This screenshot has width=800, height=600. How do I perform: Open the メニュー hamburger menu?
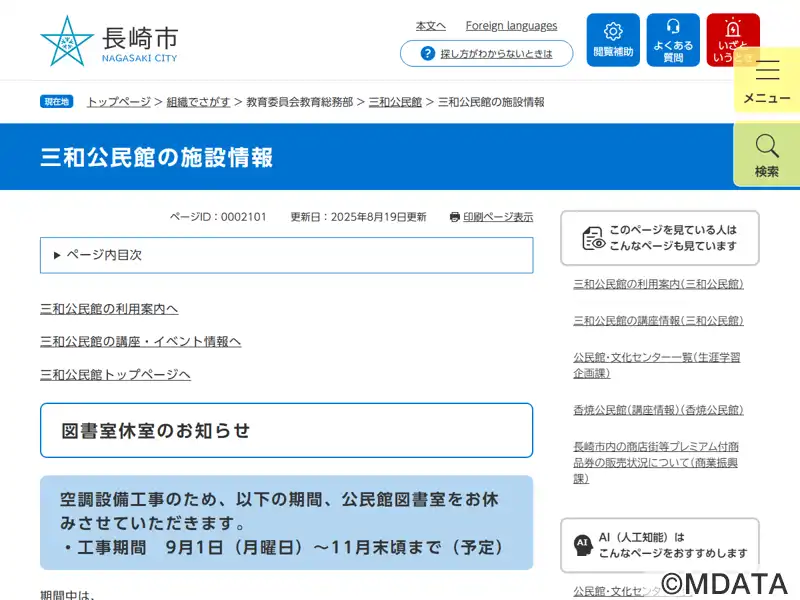(767, 80)
